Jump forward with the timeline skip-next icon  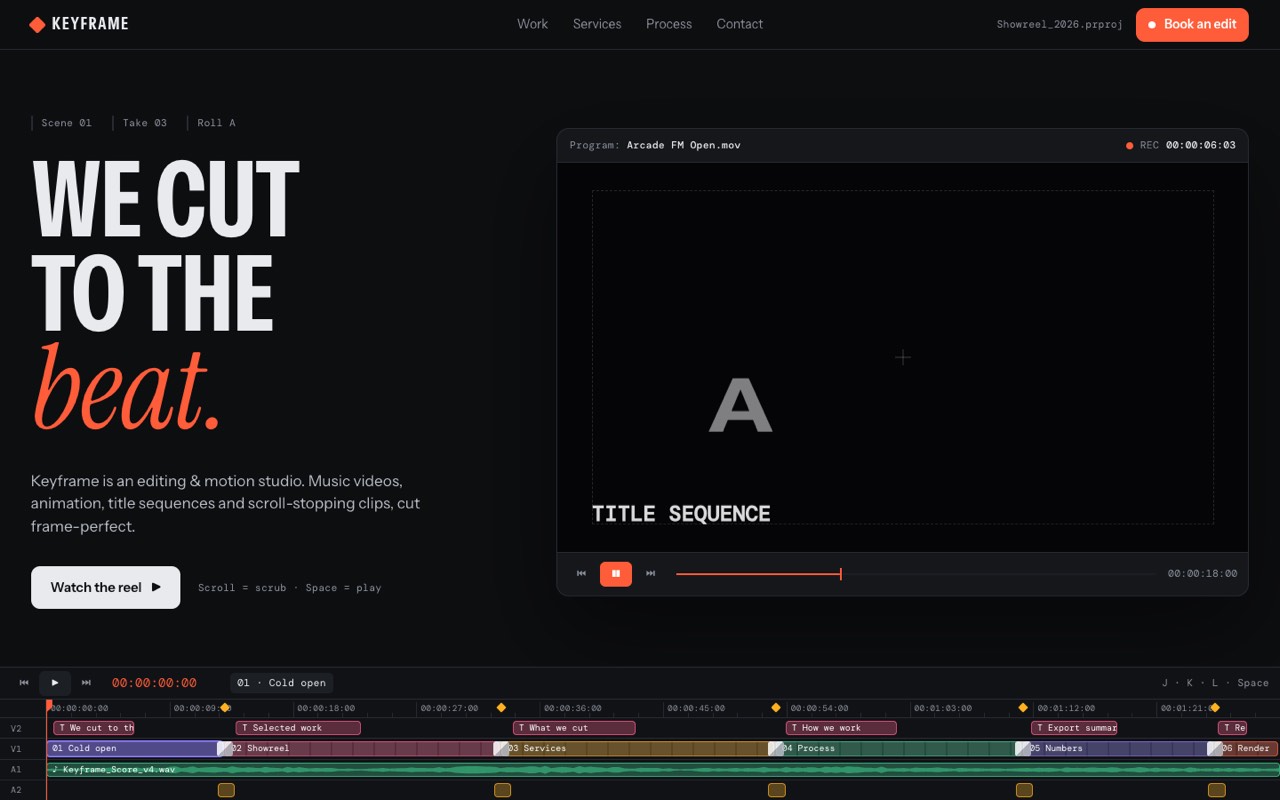point(86,683)
